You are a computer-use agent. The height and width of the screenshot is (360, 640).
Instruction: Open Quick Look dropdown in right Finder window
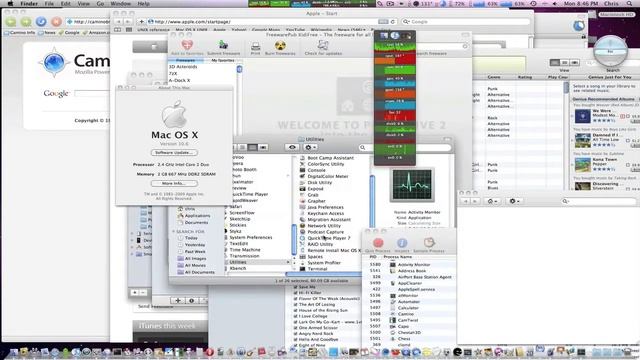pos(492,201)
